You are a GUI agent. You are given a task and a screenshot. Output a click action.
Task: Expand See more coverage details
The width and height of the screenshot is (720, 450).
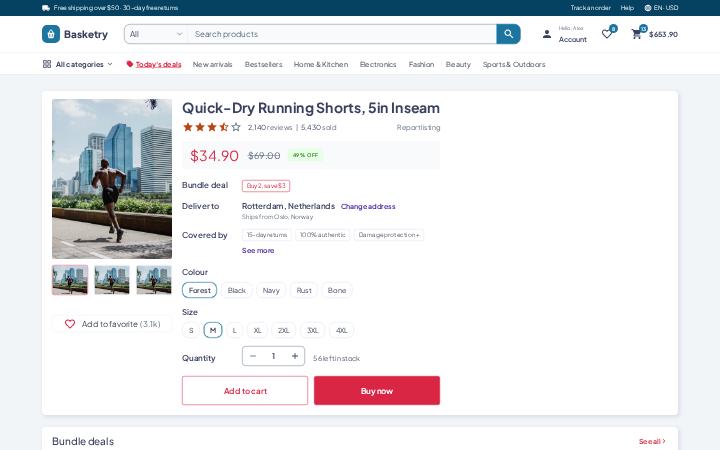[258, 250]
